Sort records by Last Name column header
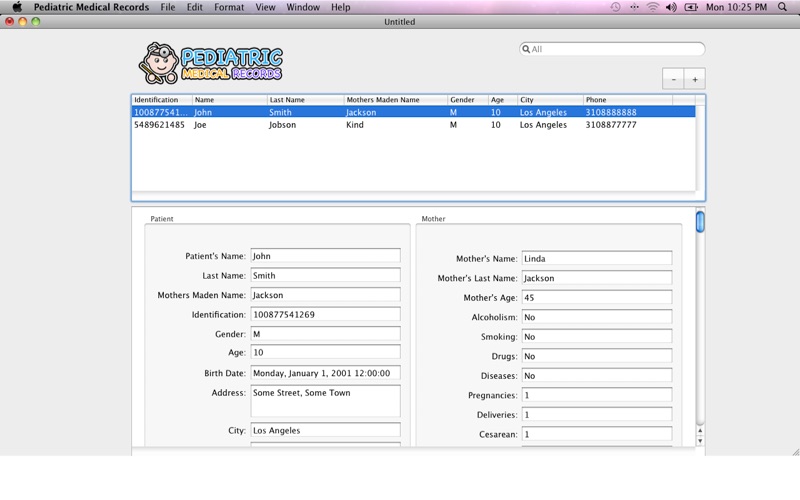800x500 pixels. (x=304, y=100)
